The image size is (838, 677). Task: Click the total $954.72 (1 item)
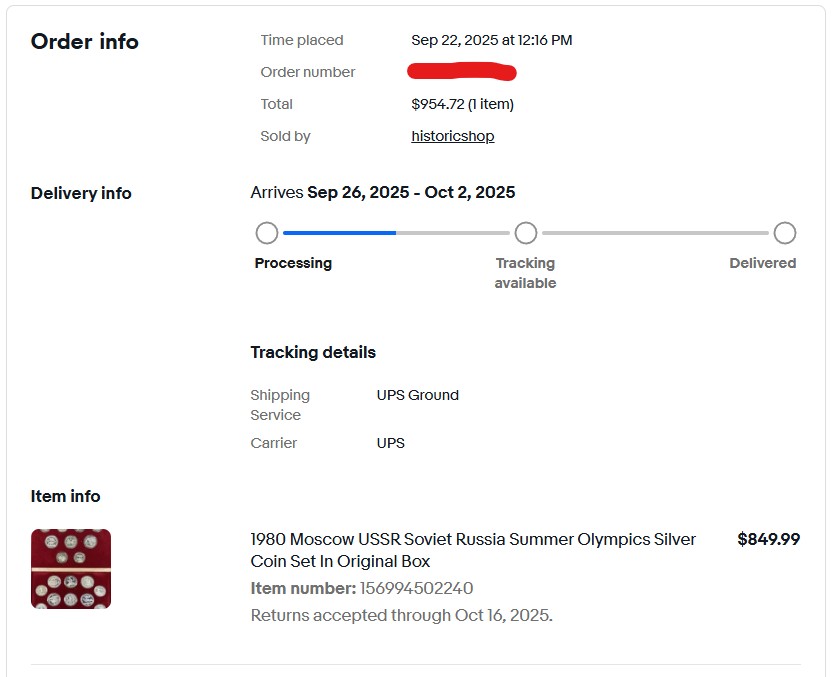click(x=462, y=104)
